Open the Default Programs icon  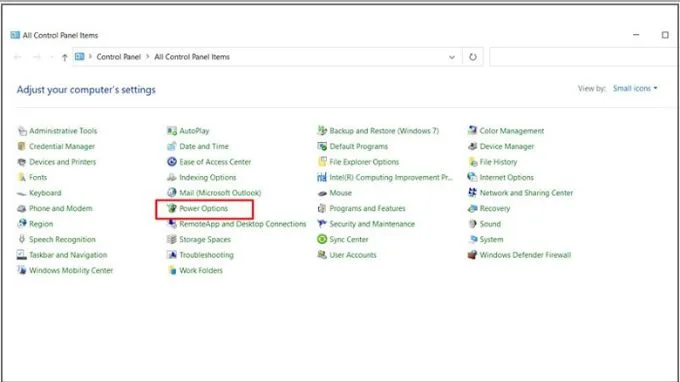click(x=322, y=147)
